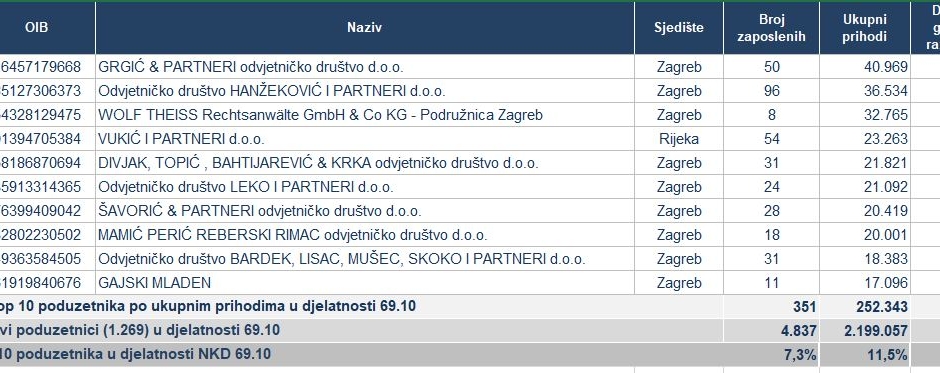Select the Broj zaposlenih header cell
Image resolution: width=940 pixels, height=373 pixels.
tap(771, 28)
